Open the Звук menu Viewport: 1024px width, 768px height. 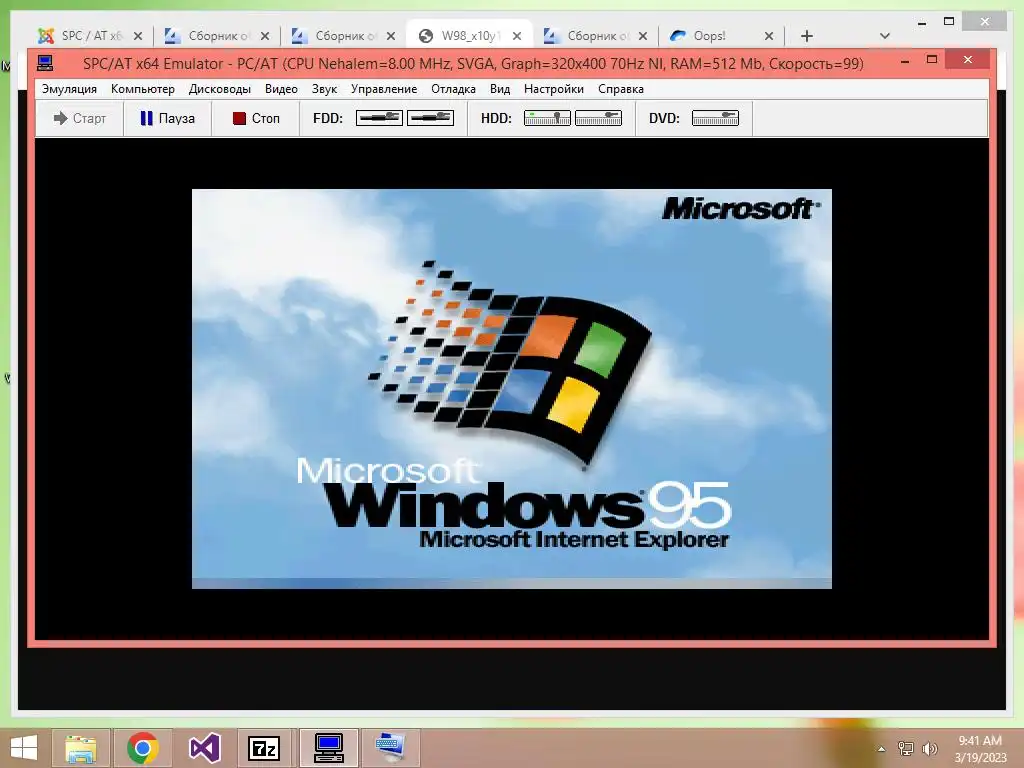pyautogui.click(x=324, y=89)
